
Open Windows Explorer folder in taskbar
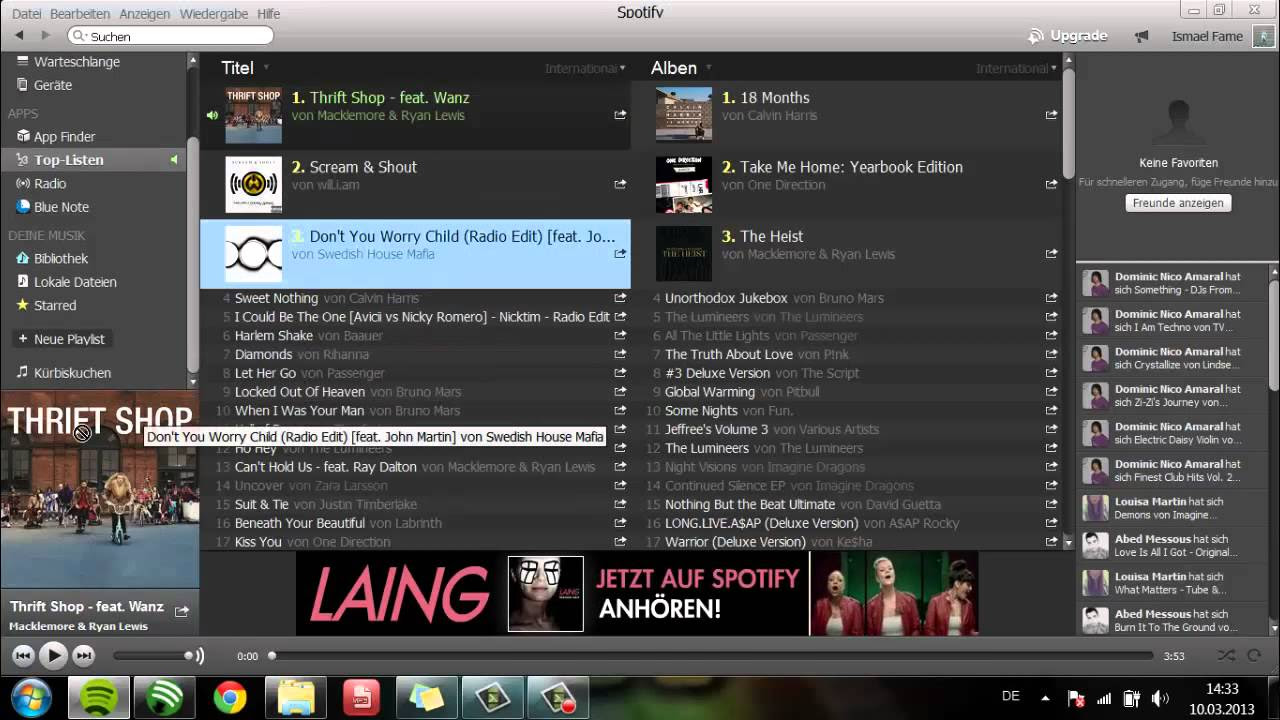[x=296, y=697]
